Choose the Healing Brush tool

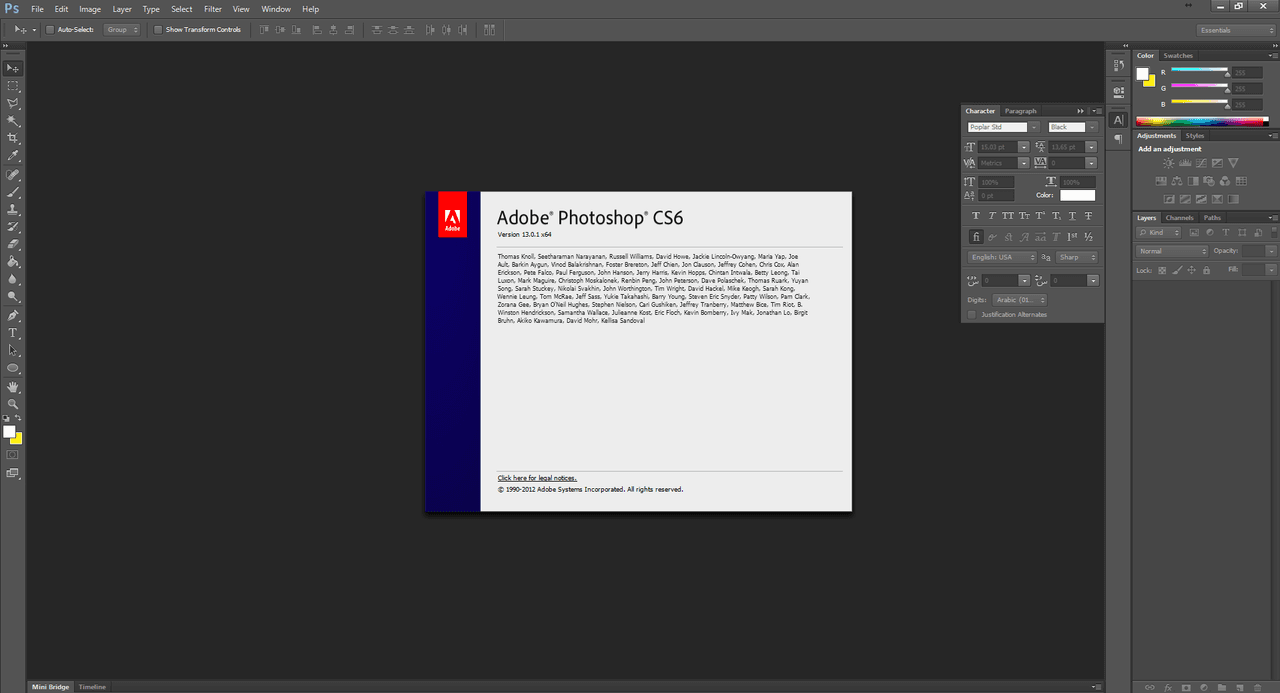click(13, 175)
